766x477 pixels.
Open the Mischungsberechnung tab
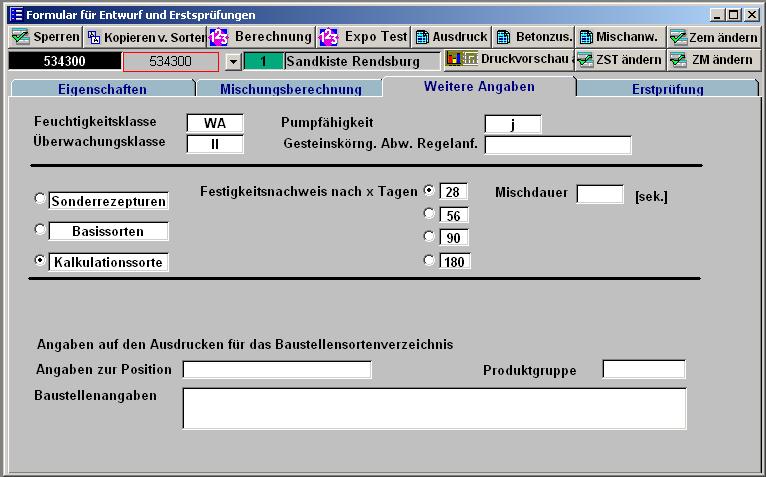(x=290, y=89)
